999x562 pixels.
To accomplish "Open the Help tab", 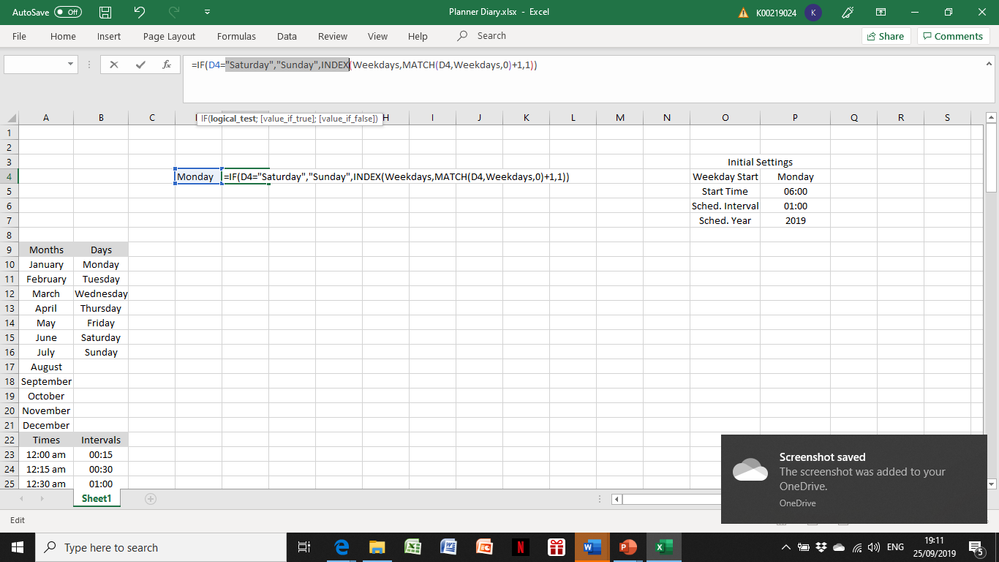I will pyautogui.click(x=417, y=36).
